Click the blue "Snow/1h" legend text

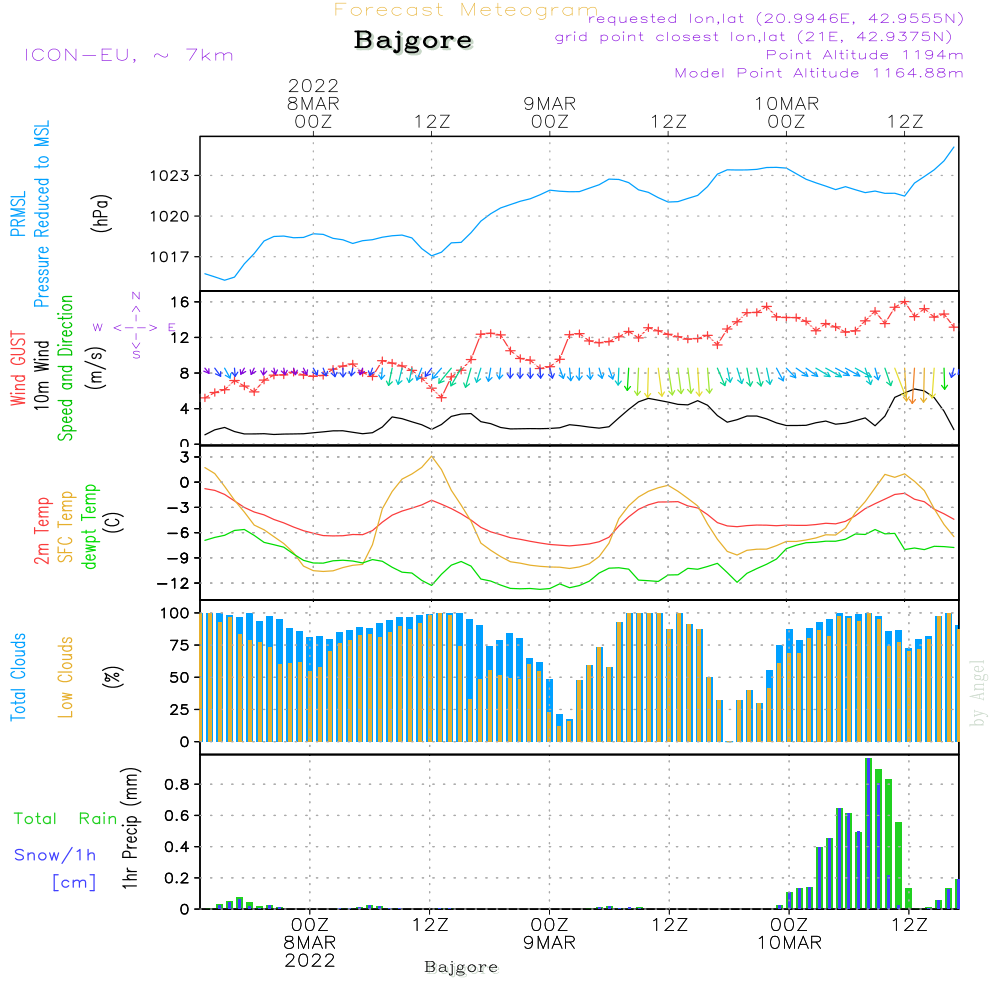tap(55, 855)
